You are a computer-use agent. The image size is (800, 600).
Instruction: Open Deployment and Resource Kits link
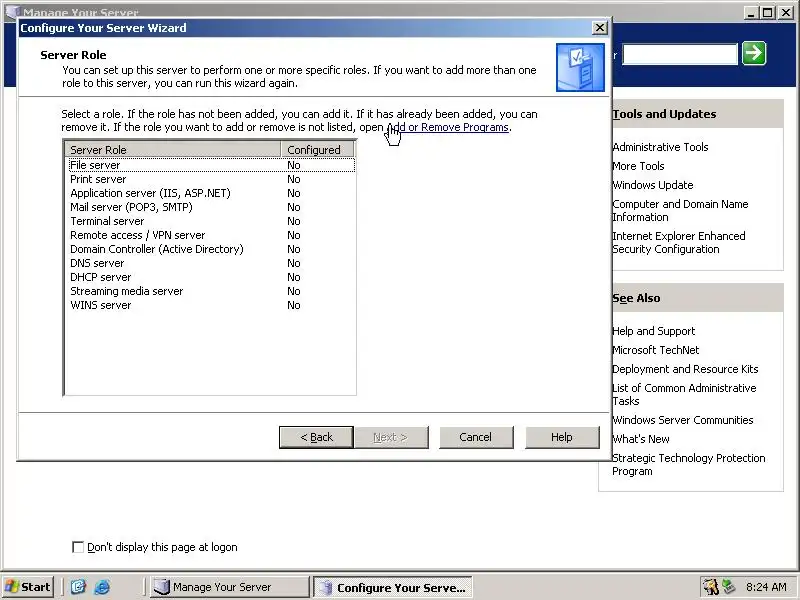pyautogui.click(x=685, y=369)
